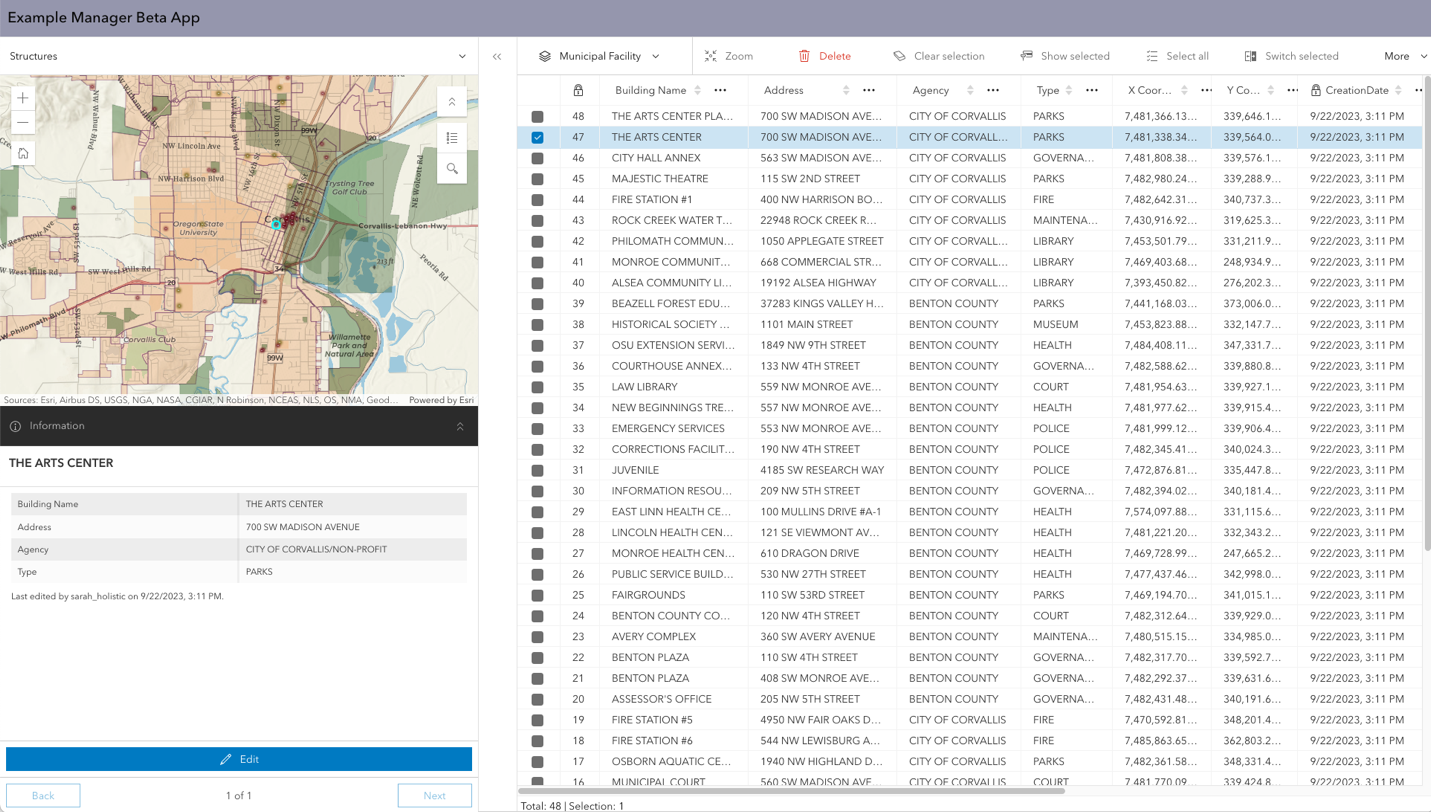Collapse the Information panel with its chevron
Image resolution: width=1431 pixels, height=812 pixels.
tap(460, 426)
